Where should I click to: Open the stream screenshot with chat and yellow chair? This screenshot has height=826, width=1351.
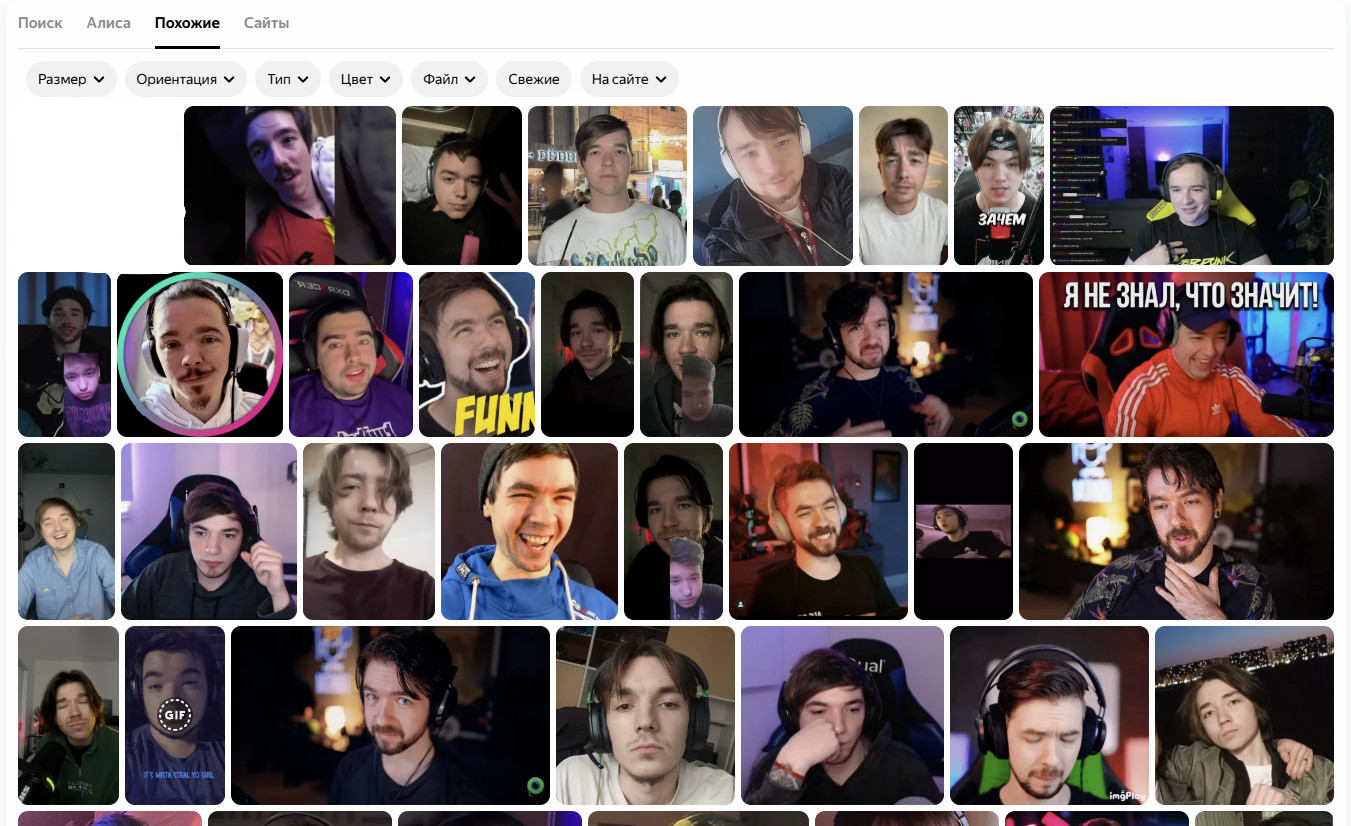(x=1192, y=185)
